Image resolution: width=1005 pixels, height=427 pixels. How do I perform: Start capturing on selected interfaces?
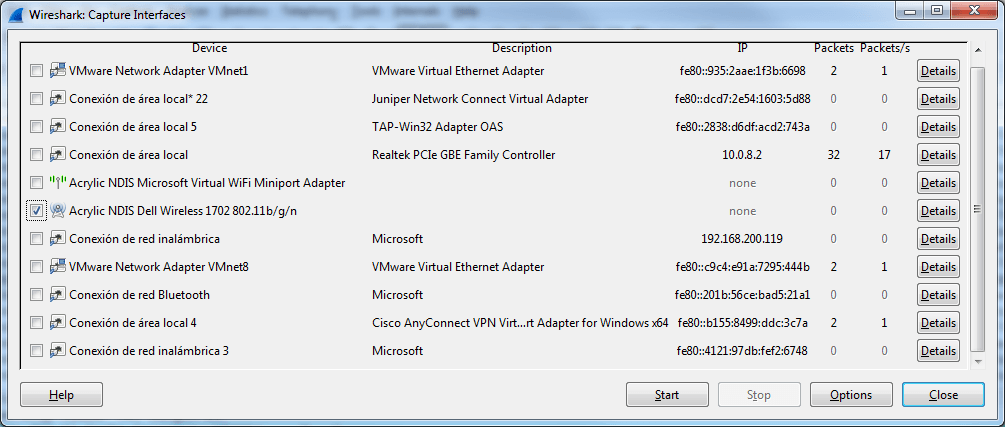667,395
